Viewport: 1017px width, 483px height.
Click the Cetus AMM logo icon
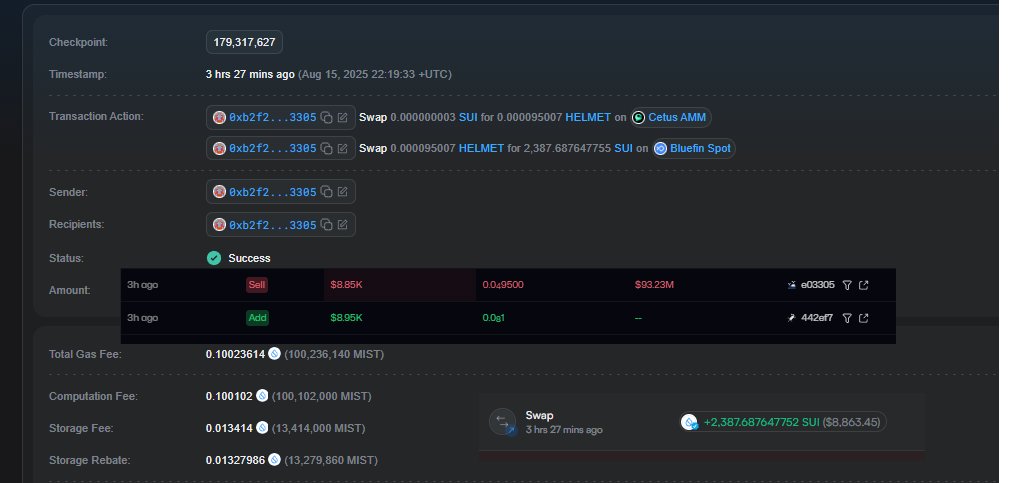click(x=639, y=117)
